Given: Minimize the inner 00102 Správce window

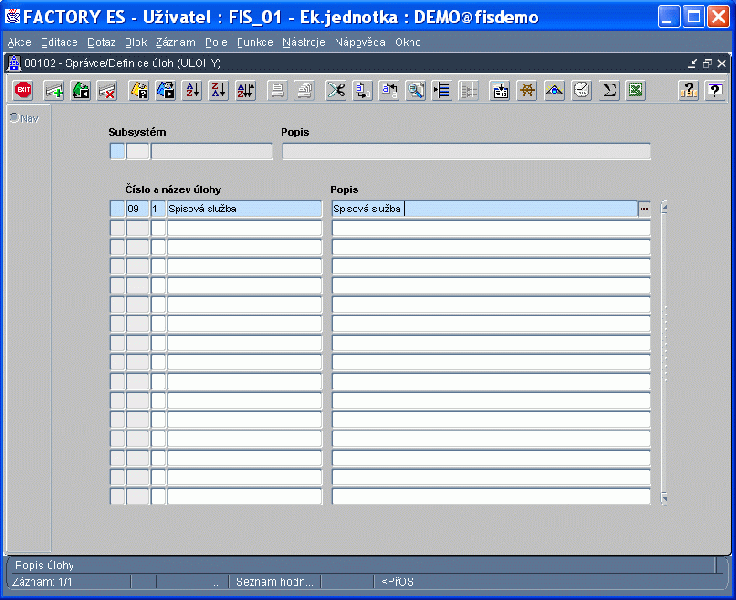Looking at the screenshot, I should 692,63.
